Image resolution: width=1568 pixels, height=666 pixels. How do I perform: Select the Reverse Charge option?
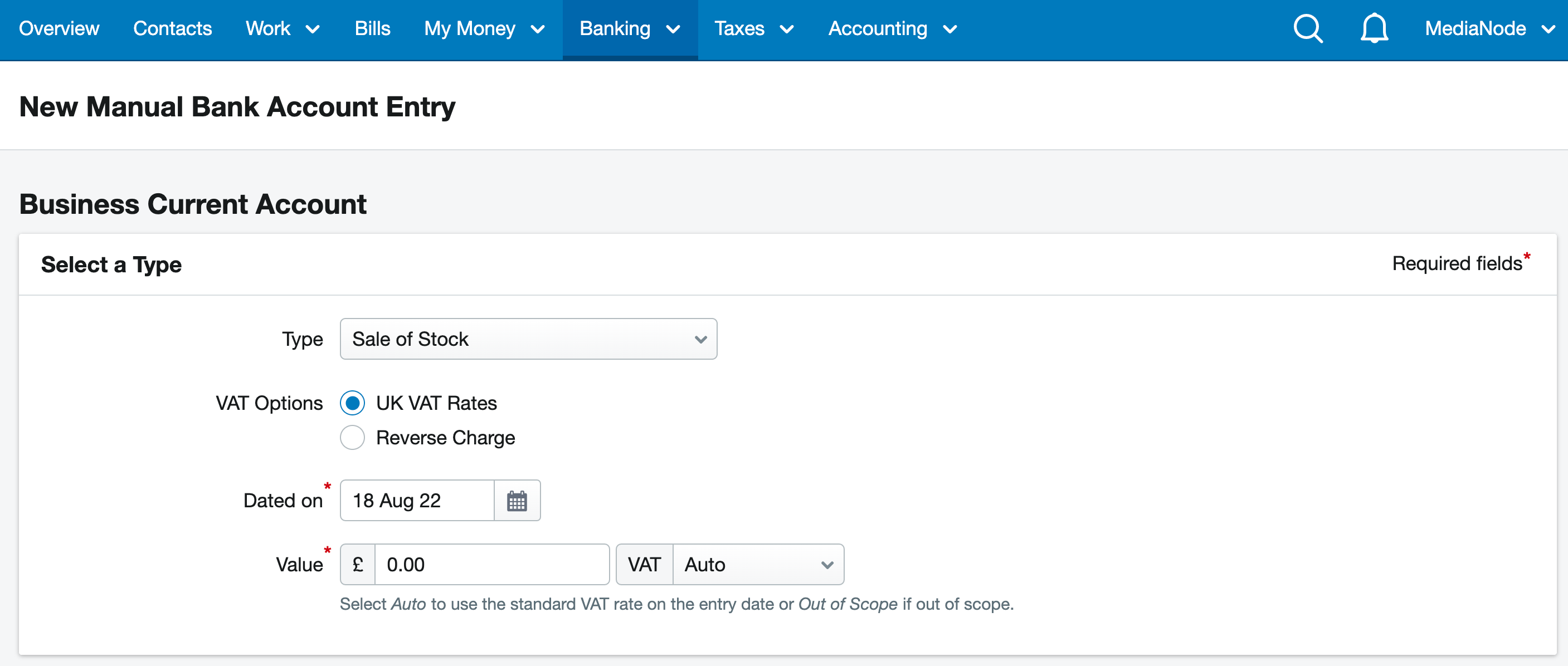(x=352, y=438)
